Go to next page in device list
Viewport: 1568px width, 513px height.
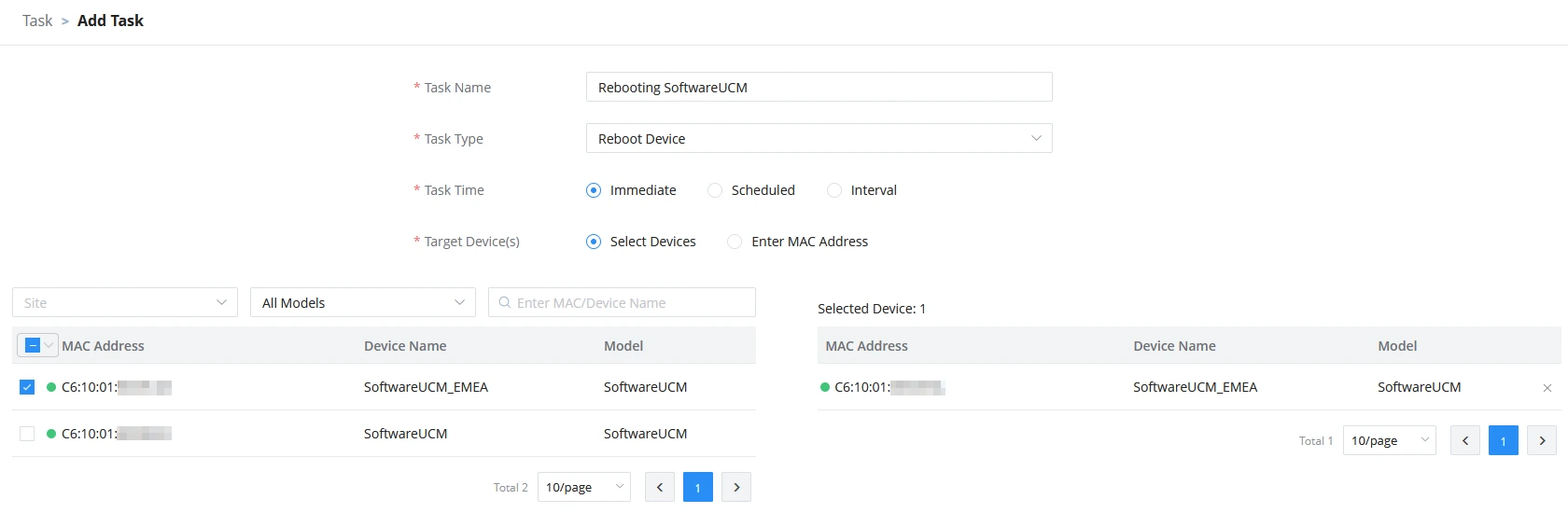[736, 487]
